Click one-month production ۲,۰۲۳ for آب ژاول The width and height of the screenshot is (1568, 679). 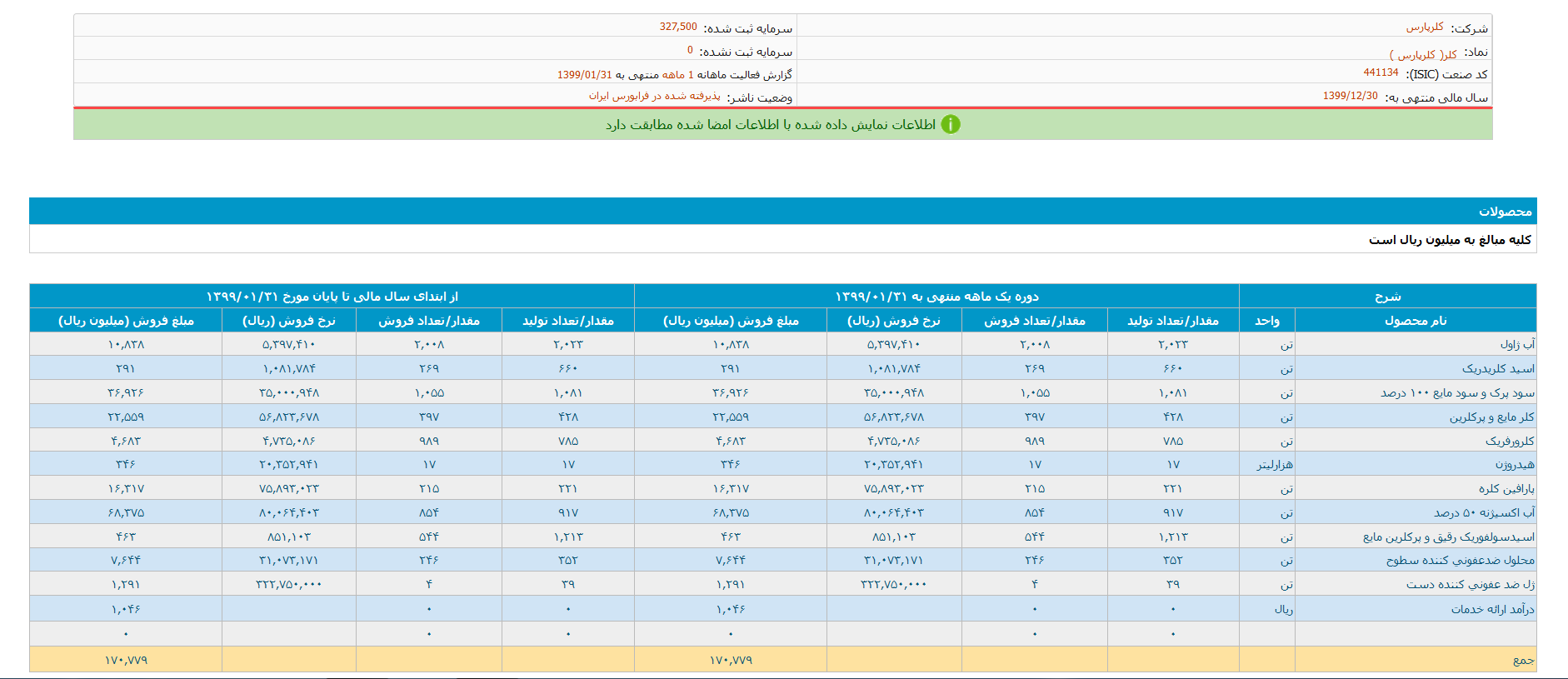point(1173,344)
